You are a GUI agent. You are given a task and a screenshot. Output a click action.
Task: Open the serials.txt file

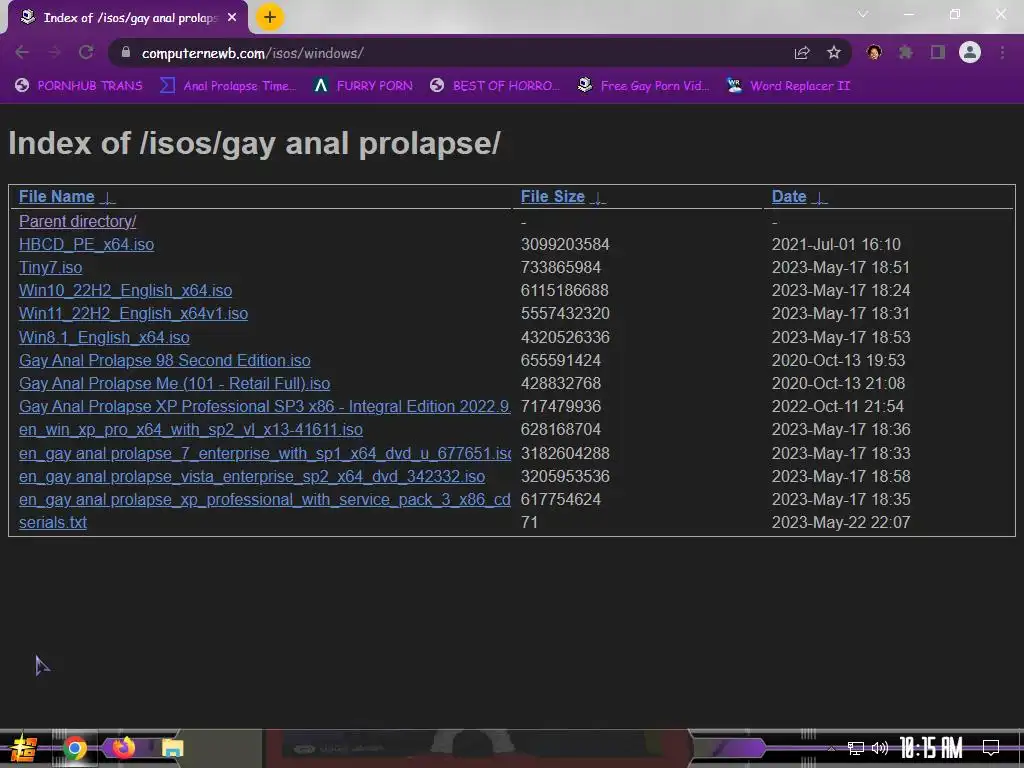pyautogui.click(x=53, y=522)
